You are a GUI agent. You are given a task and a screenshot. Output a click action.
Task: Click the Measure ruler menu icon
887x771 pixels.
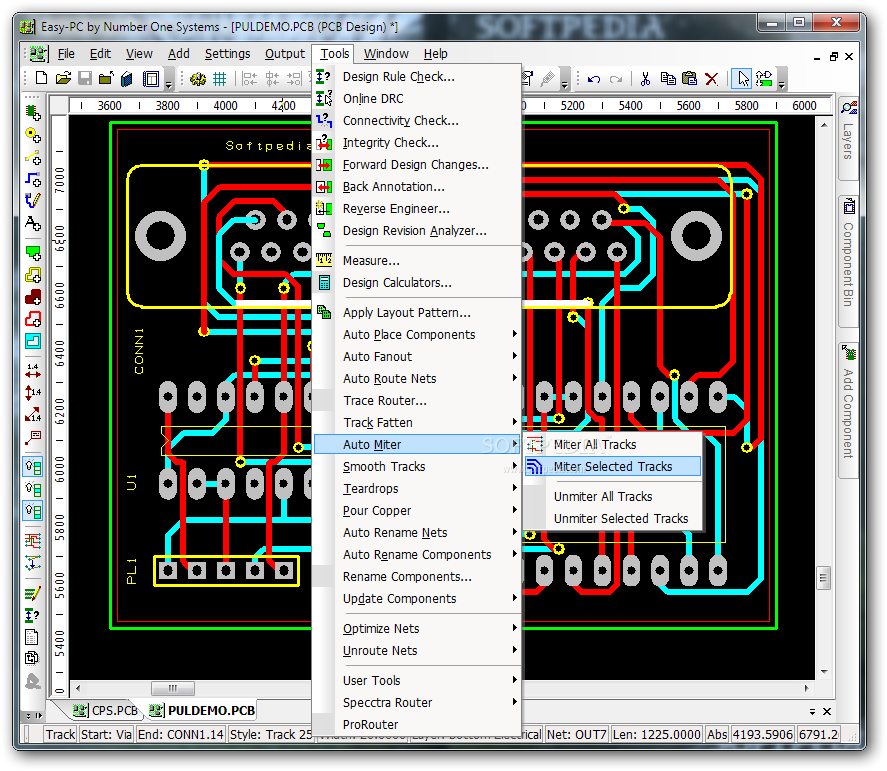click(x=324, y=260)
